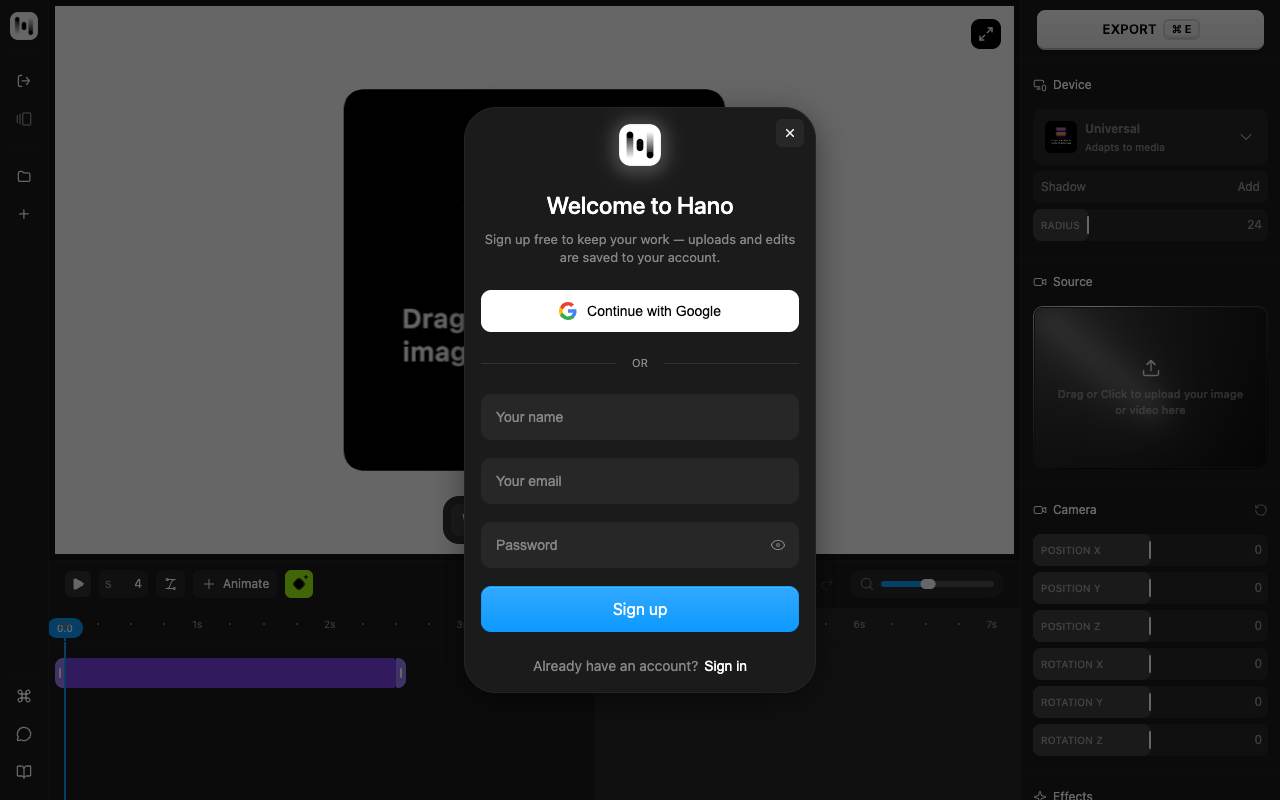Click Continue with Google
1280x800 pixels.
640,311
